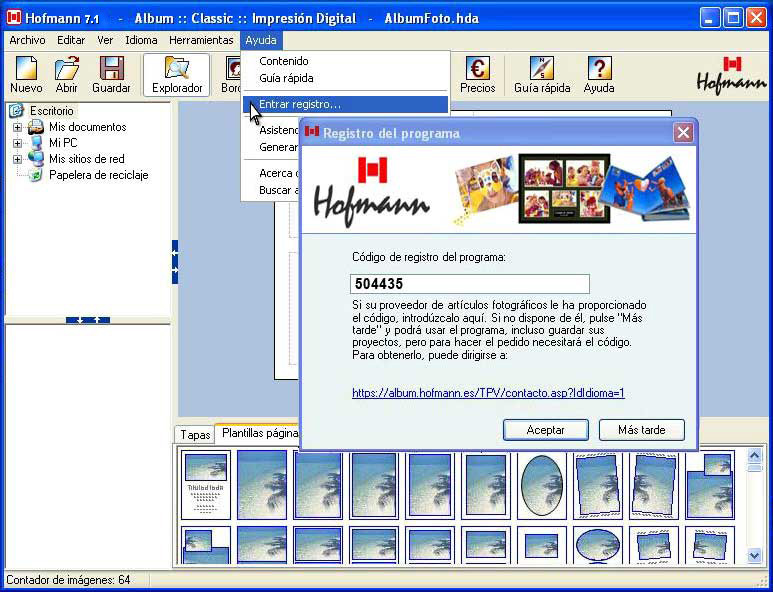Open the Ver menu
The width and height of the screenshot is (773, 592).
[x=105, y=40]
